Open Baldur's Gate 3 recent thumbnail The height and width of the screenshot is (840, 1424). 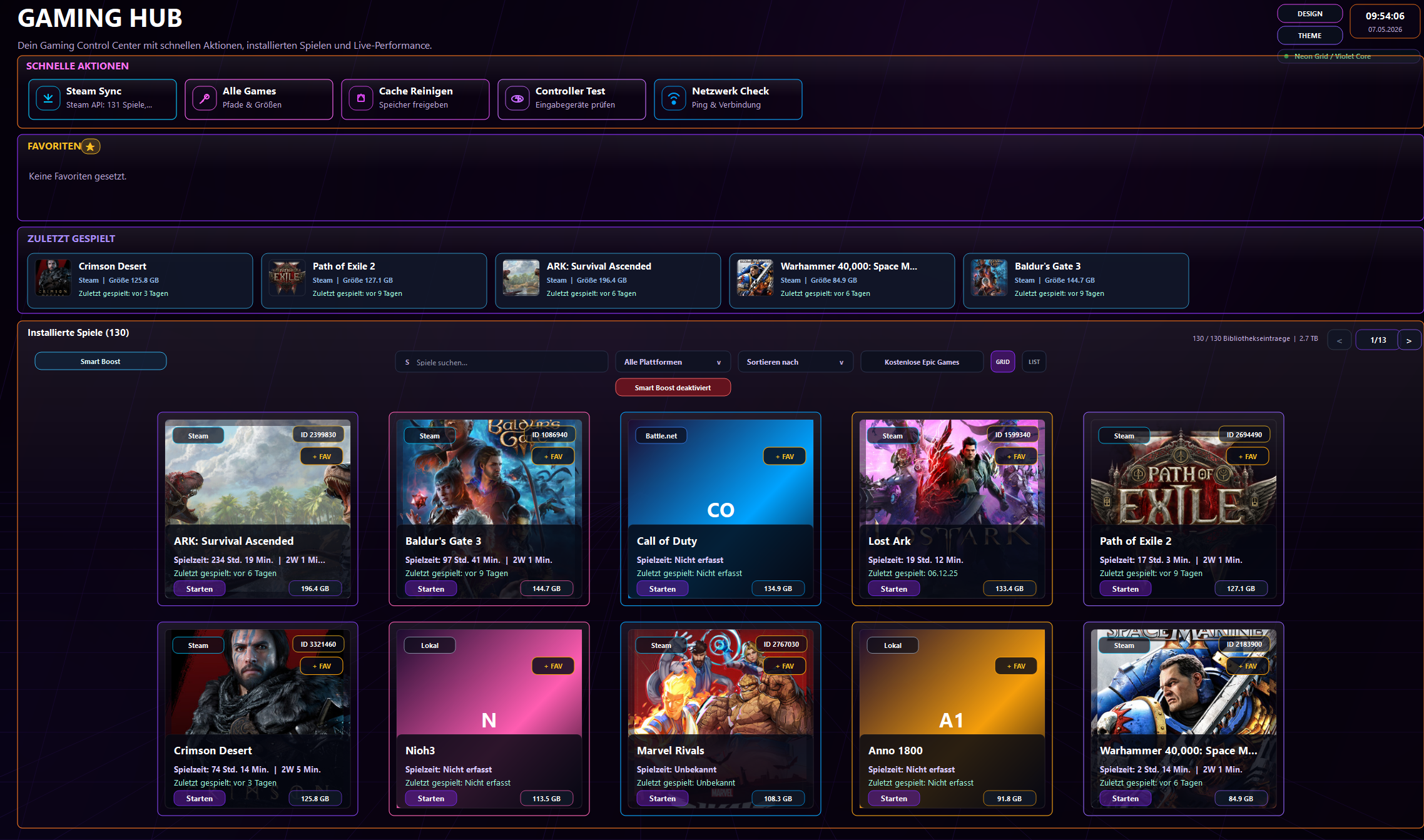(989, 278)
